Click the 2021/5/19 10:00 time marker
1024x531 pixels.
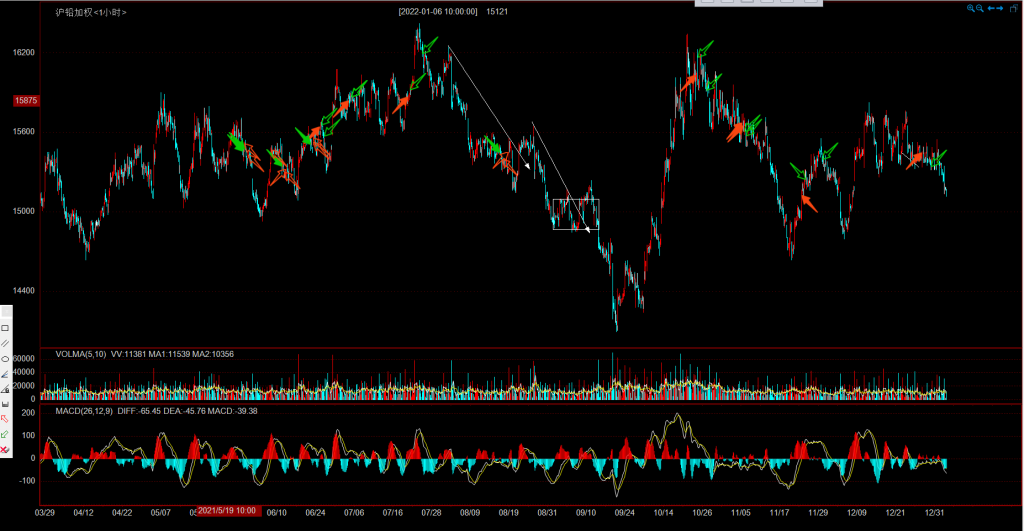pos(229,511)
